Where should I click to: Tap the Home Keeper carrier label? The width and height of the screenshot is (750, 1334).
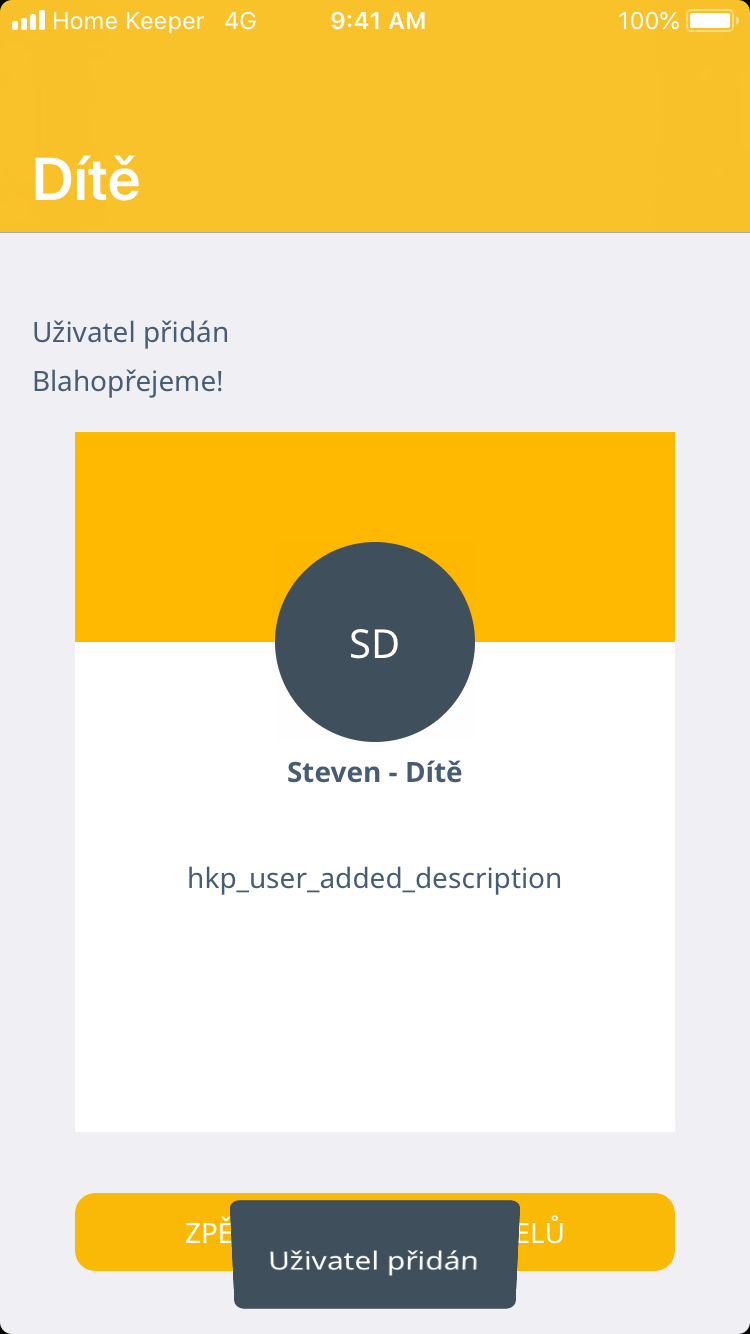(128, 21)
